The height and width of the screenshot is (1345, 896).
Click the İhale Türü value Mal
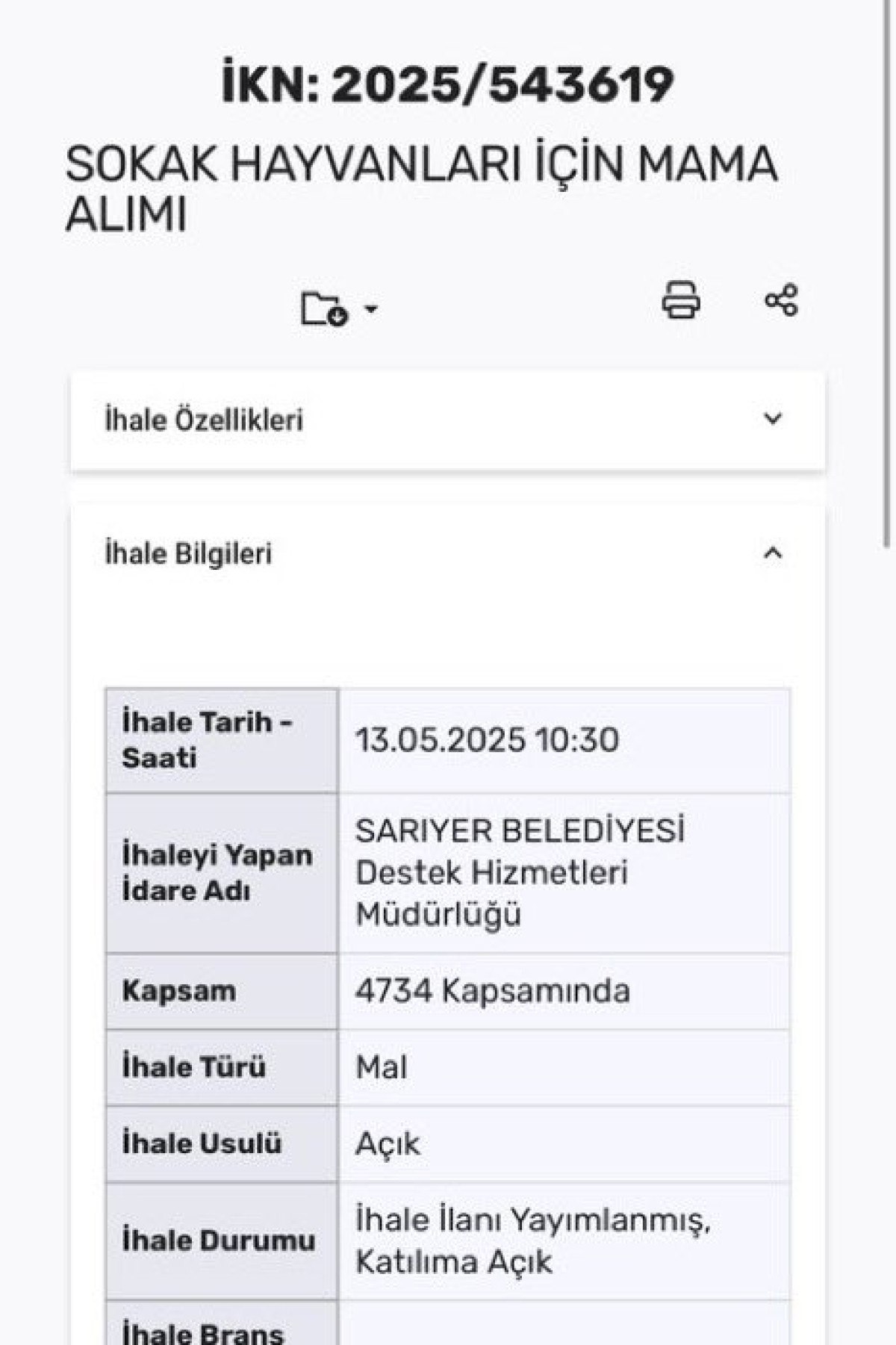[x=382, y=1067]
